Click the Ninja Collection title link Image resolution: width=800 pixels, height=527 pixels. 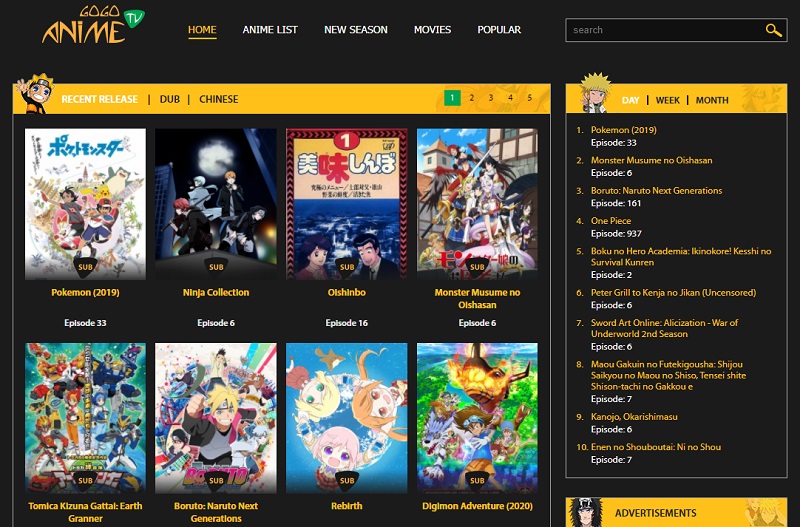(x=216, y=292)
